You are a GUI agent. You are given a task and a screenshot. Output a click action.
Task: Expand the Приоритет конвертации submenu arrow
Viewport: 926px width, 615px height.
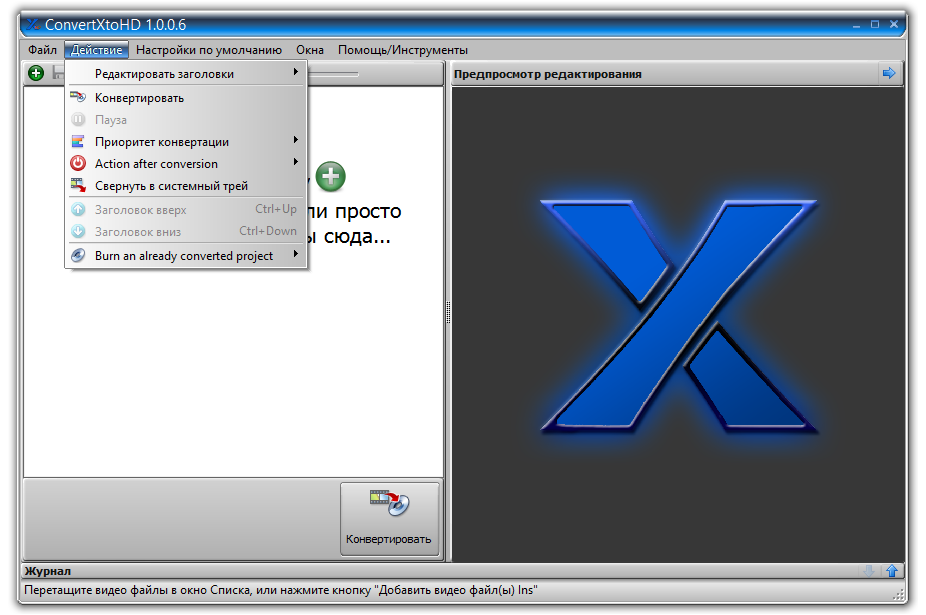[296, 140]
